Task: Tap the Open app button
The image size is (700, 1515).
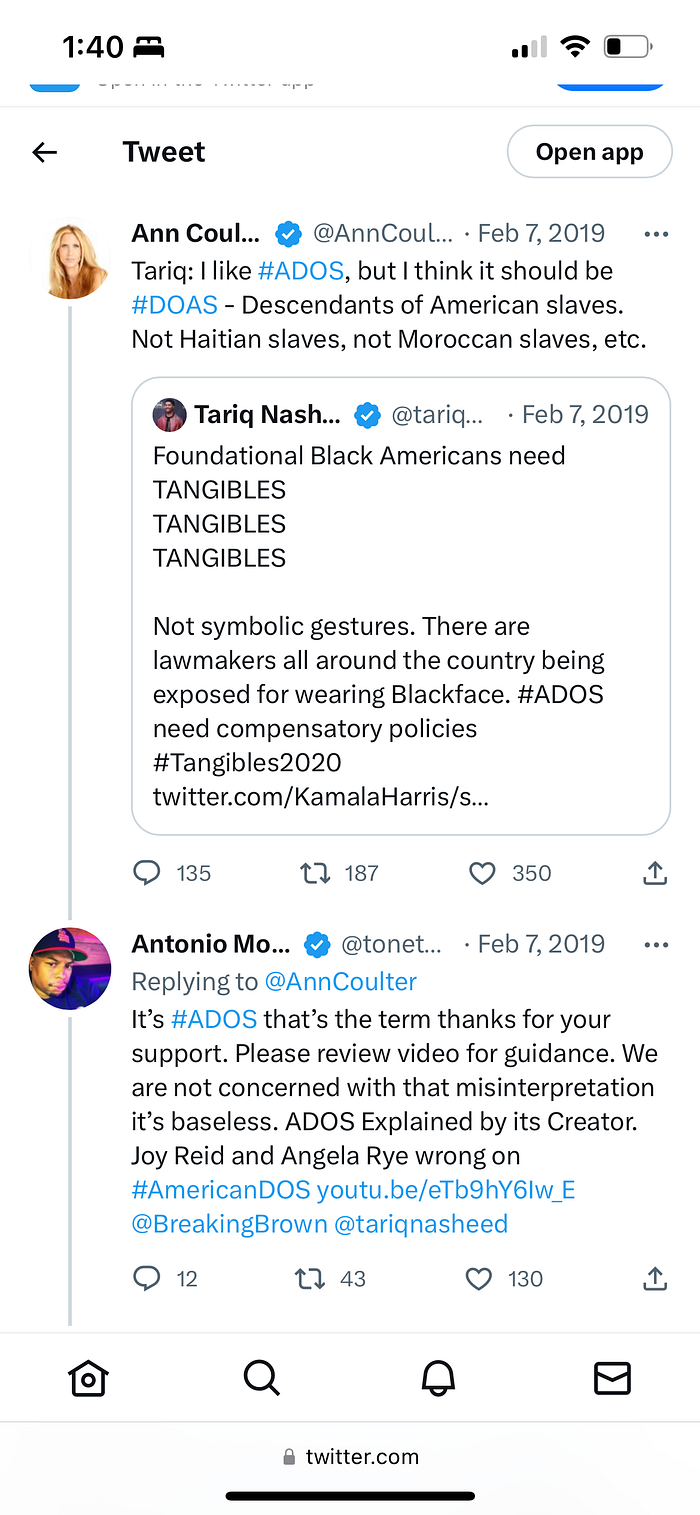Action: (590, 152)
